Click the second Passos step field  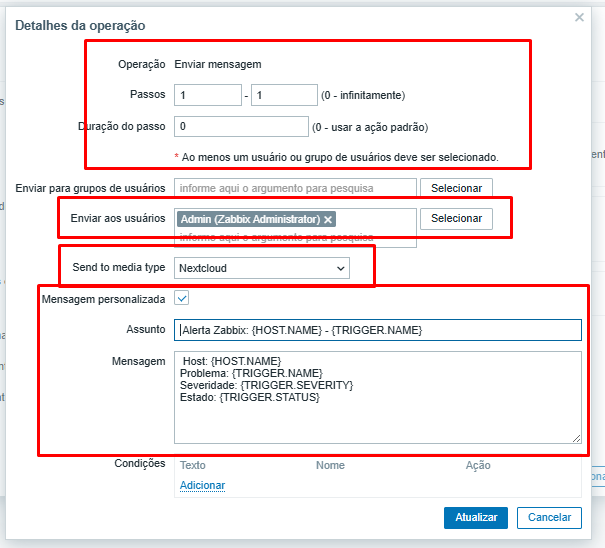tap(284, 95)
